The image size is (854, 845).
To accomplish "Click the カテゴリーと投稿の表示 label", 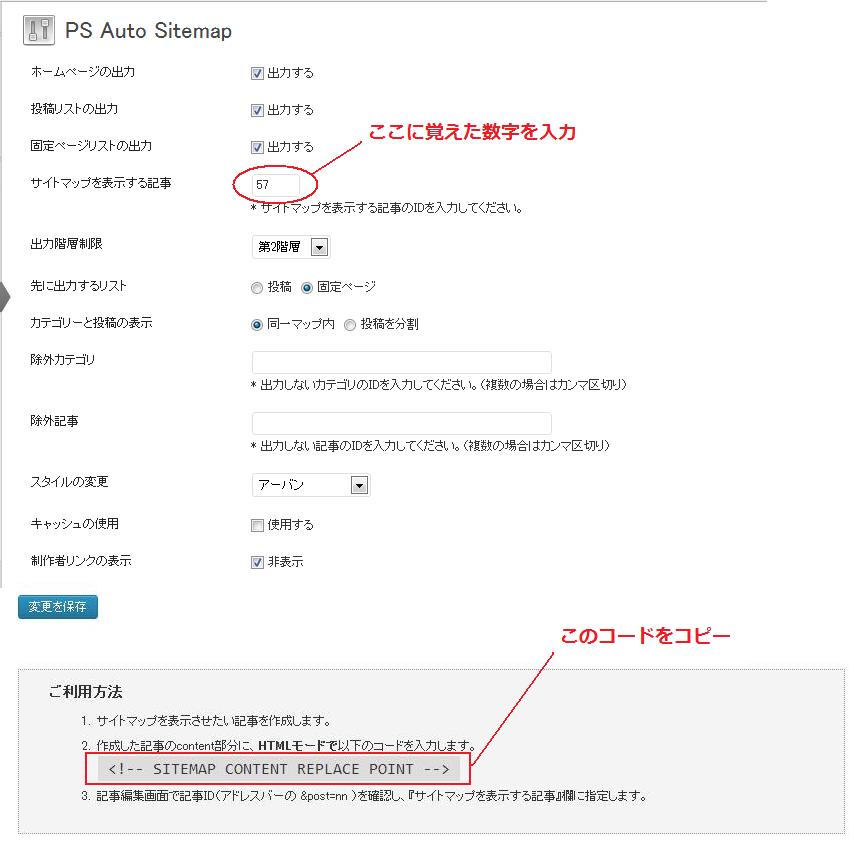I will pyautogui.click(x=92, y=323).
